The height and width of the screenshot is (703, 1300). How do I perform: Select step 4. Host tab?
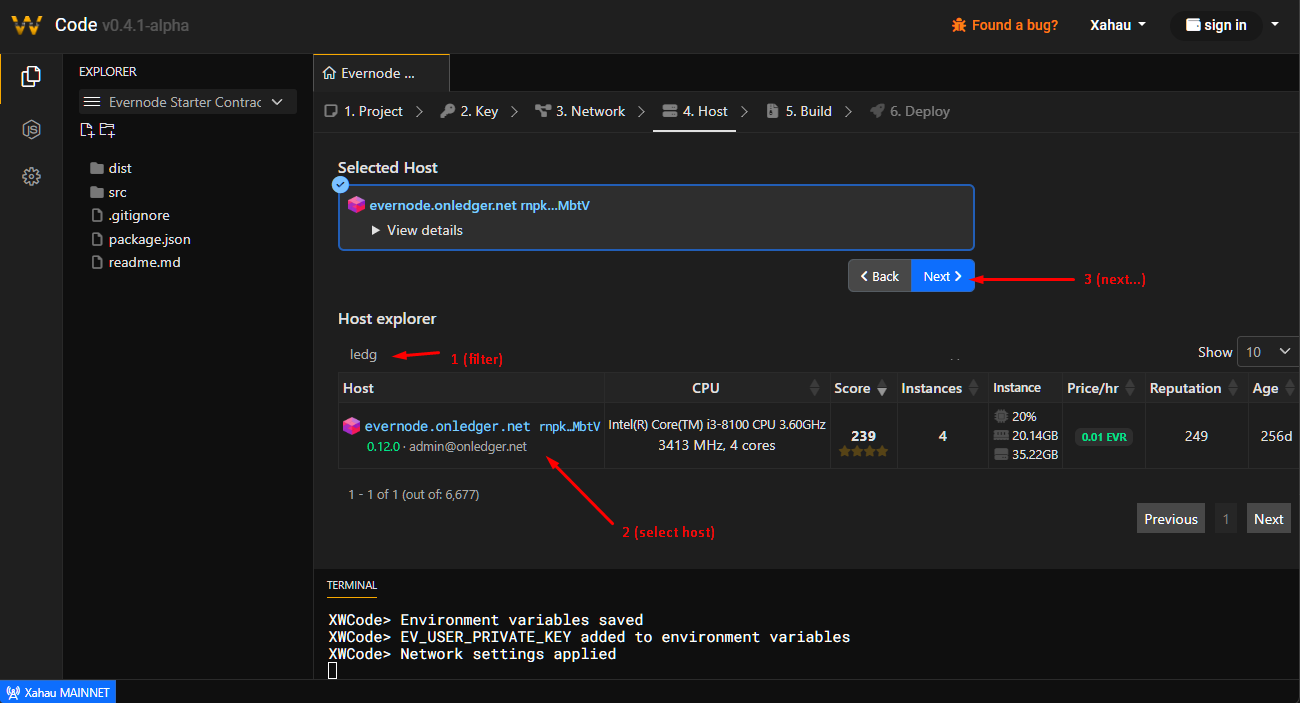click(x=695, y=111)
